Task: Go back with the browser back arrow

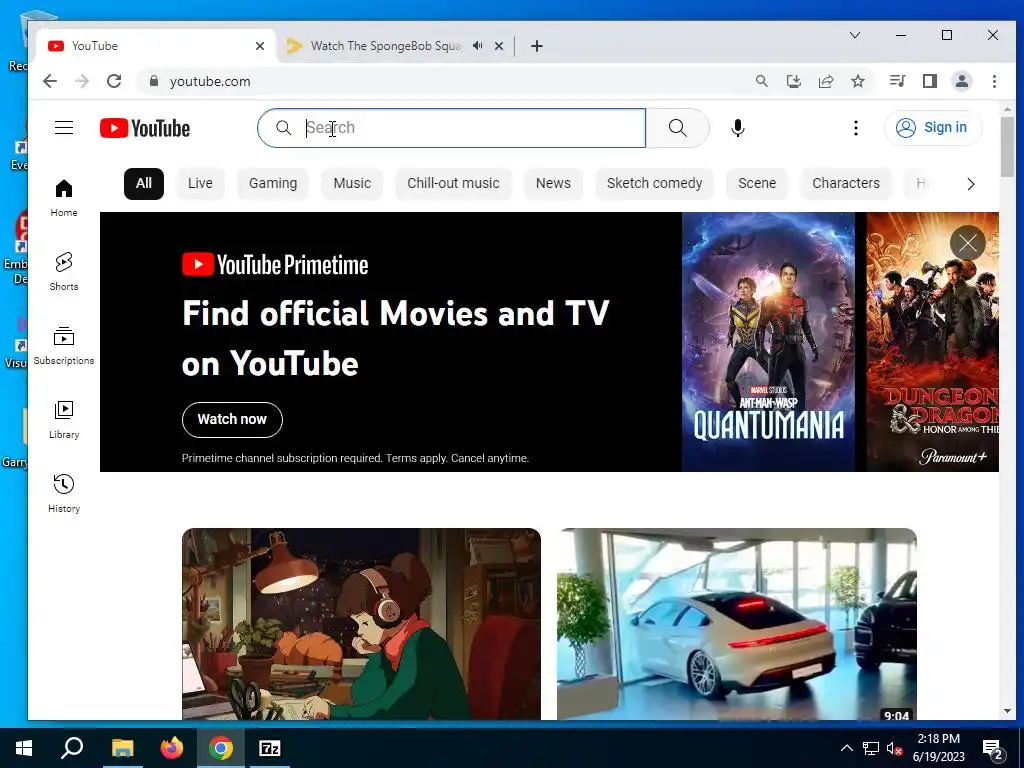Action: (x=50, y=81)
